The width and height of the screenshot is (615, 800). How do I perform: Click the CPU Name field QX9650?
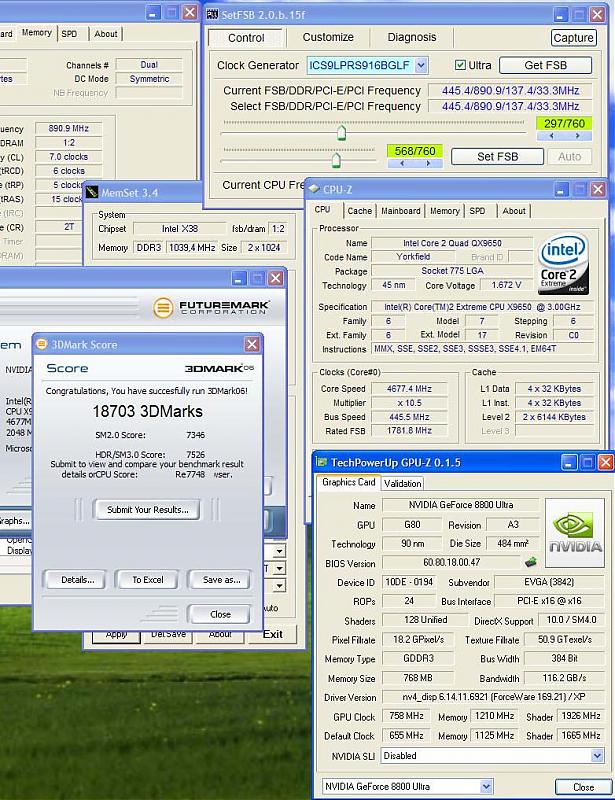(x=452, y=243)
